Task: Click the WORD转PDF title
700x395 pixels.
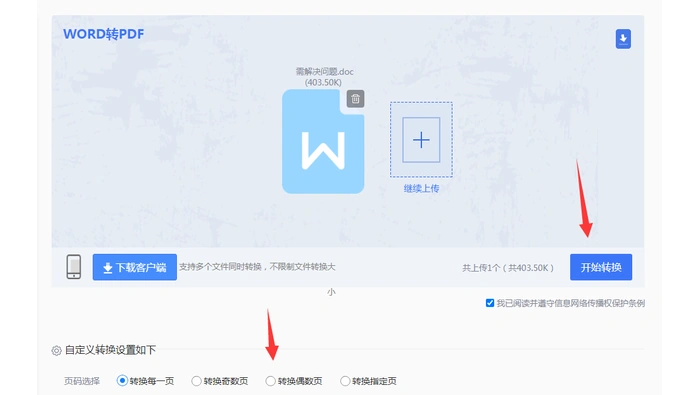Action: pos(104,34)
